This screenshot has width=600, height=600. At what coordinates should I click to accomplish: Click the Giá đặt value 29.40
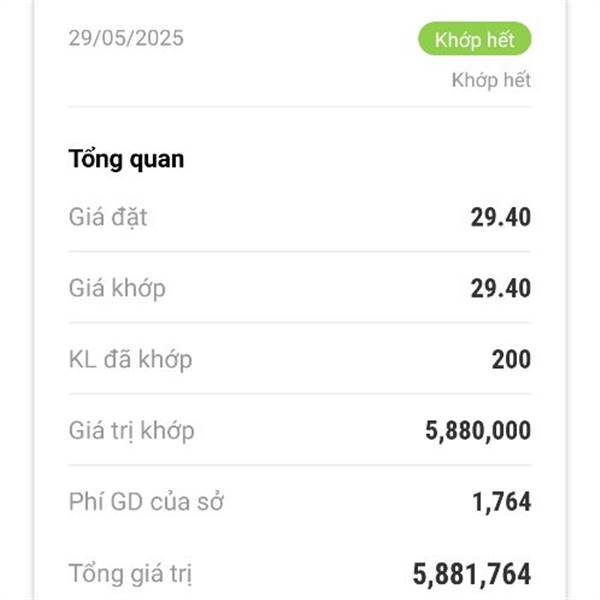(x=500, y=217)
